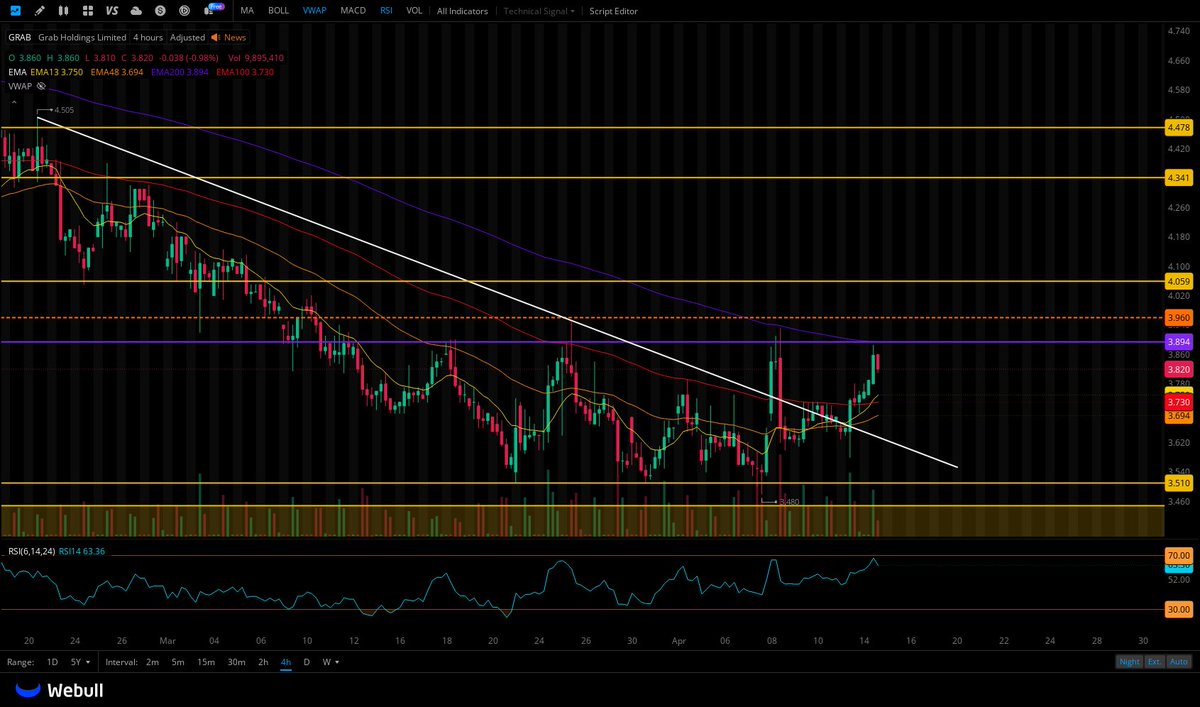Expand the Technical Signal dropdown
Screen dimensions: 1200x707
(x=540, y=10)
